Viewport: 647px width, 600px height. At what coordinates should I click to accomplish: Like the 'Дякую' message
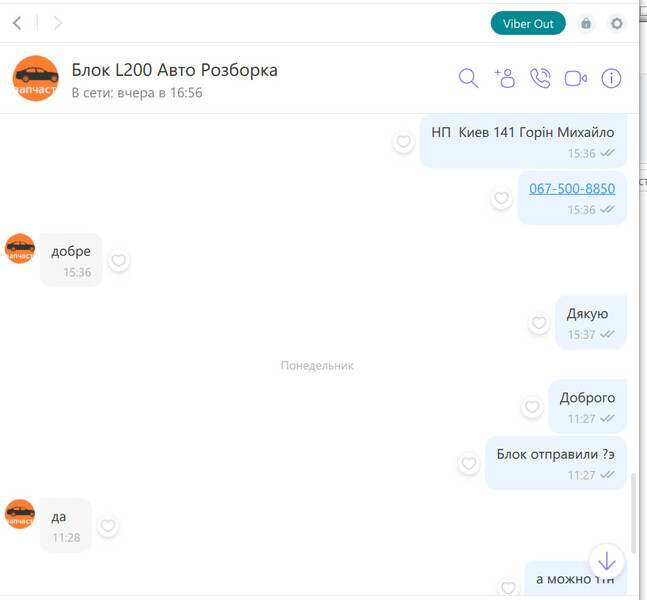pyautogui.click(x=538, y=323)
